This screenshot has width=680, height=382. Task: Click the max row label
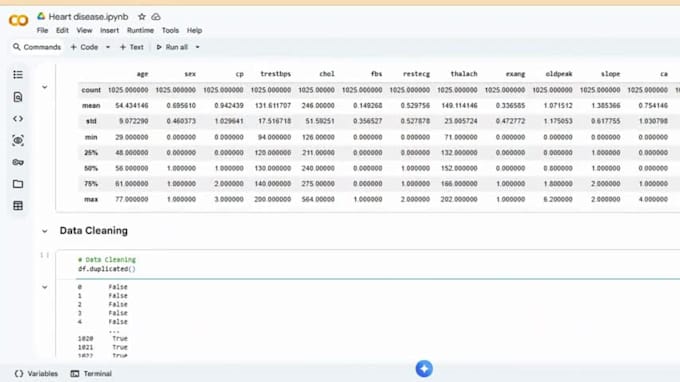pyautogui.click(x=91, y=199)
